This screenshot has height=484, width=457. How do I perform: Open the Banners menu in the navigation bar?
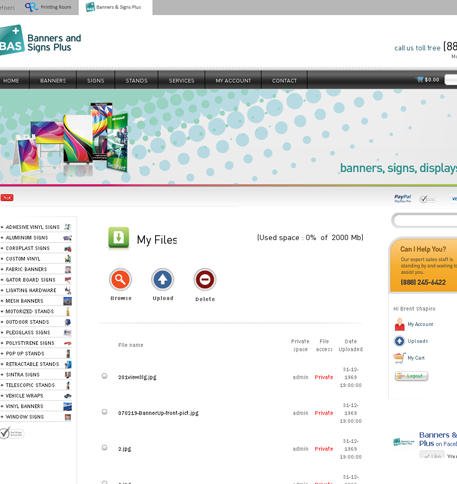point(53,80)
